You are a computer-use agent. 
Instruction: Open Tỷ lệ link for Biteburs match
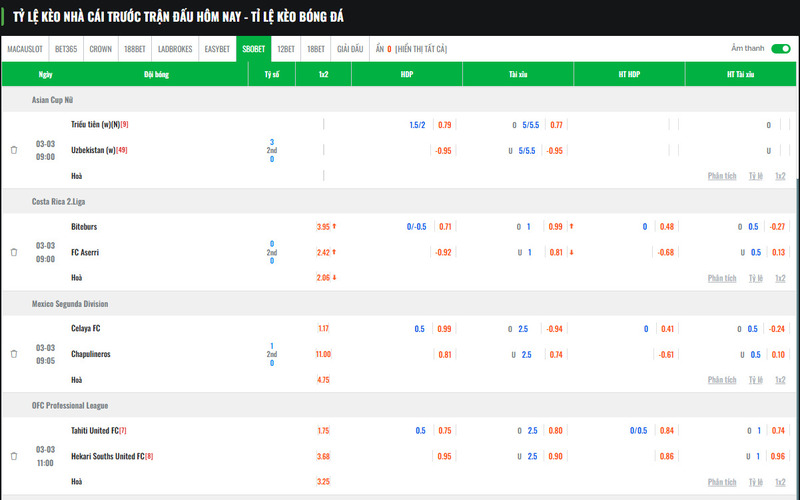(x=755, y=278)
